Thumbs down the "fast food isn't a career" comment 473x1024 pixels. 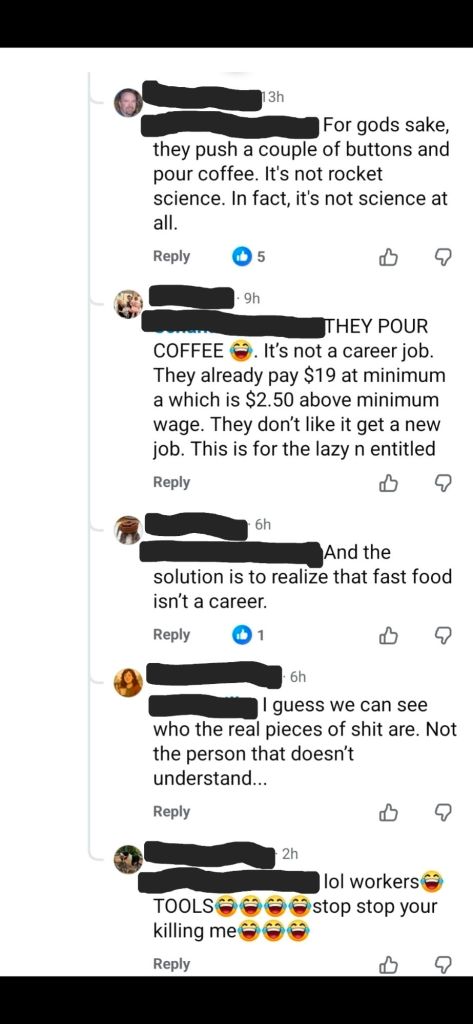tap(444, 635)
